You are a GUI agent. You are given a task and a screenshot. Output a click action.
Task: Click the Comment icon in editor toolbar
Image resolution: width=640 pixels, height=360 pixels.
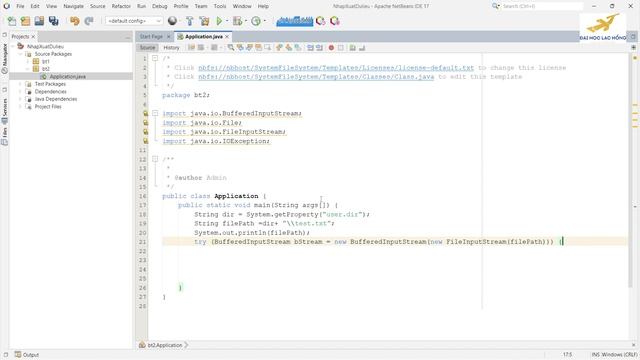click(x=353, y=48)
